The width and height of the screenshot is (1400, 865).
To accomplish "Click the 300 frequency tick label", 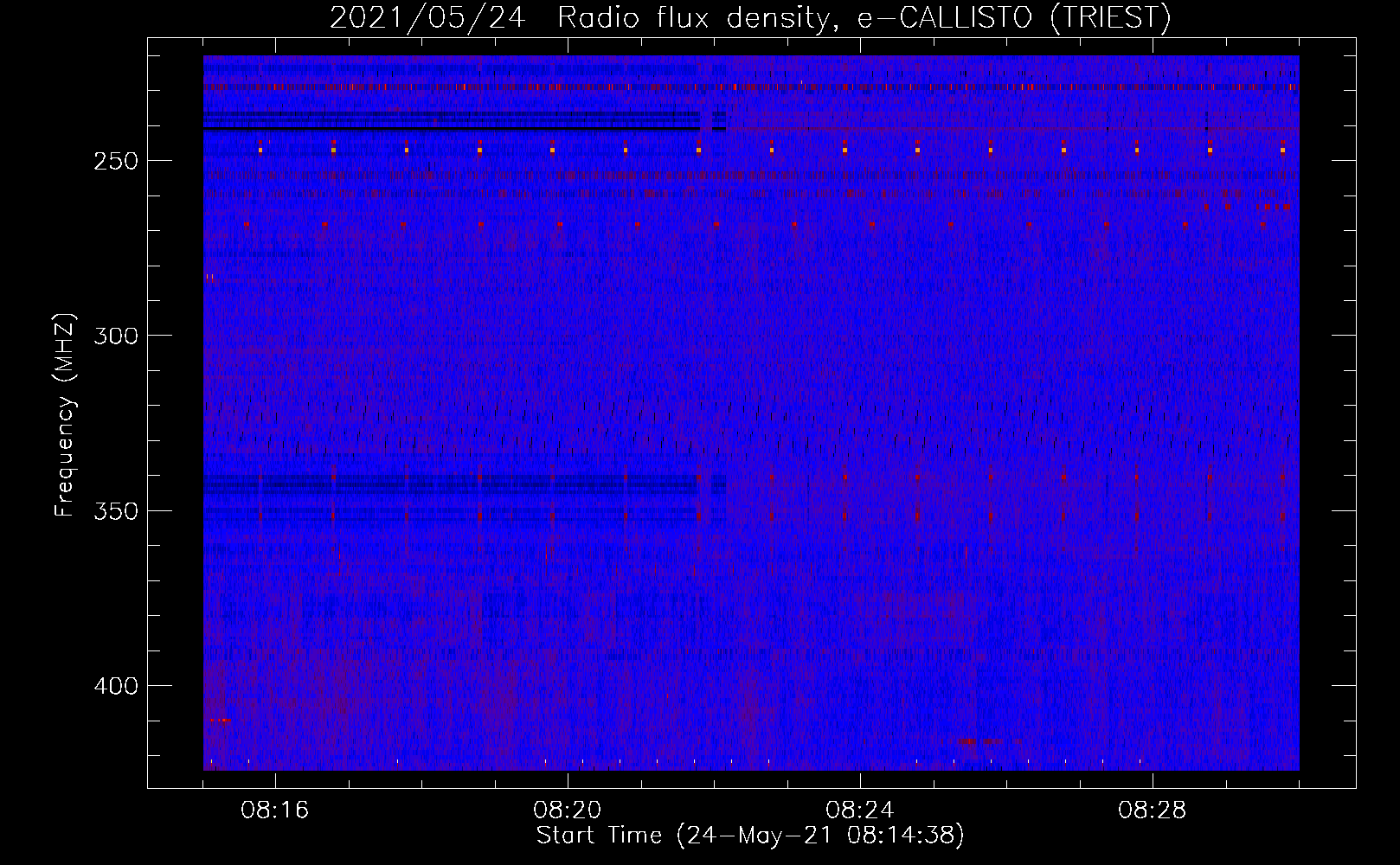I will (115, 336).
